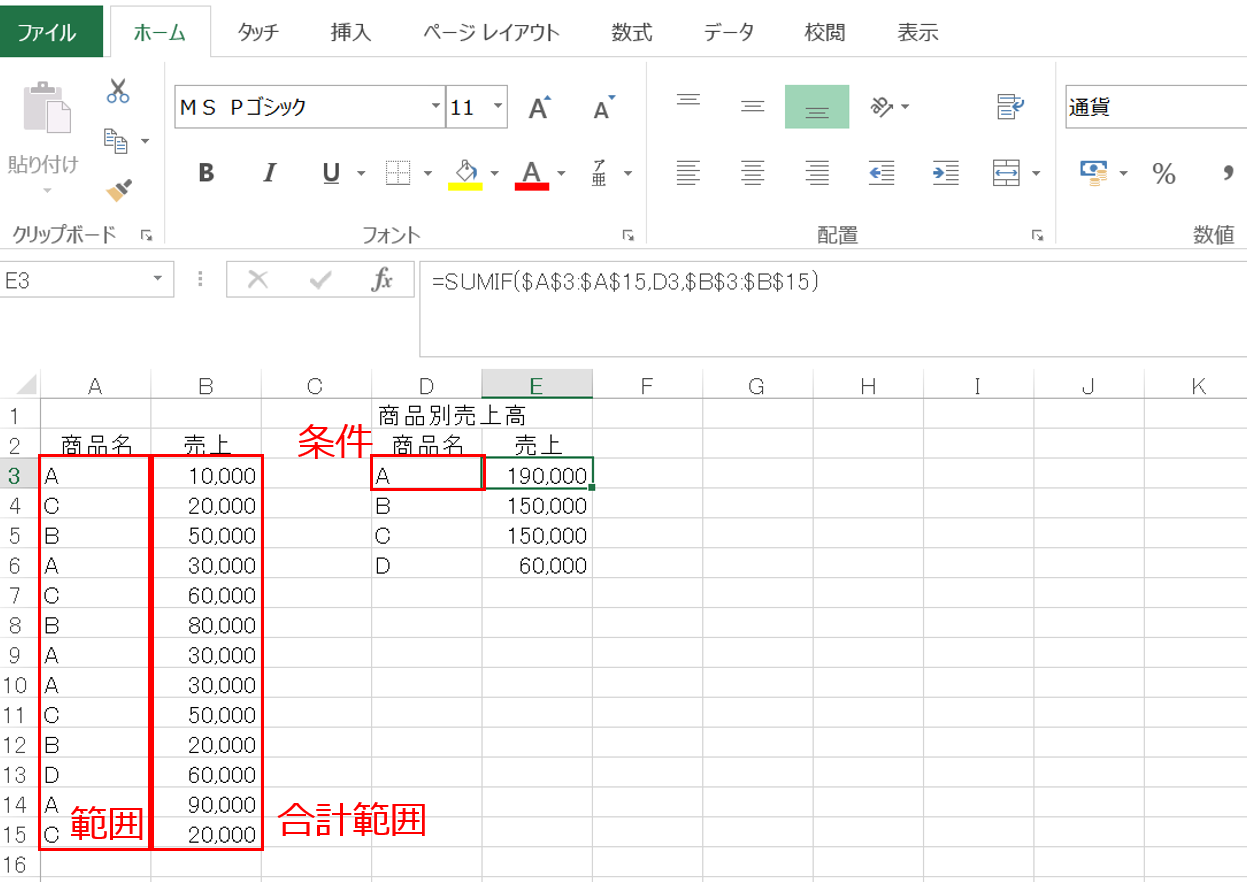The height and width of the screenshot is (882, 1247).
Task: Click the Decrease Indent icon
Action: pyautogui.click(x=881, y=173)
